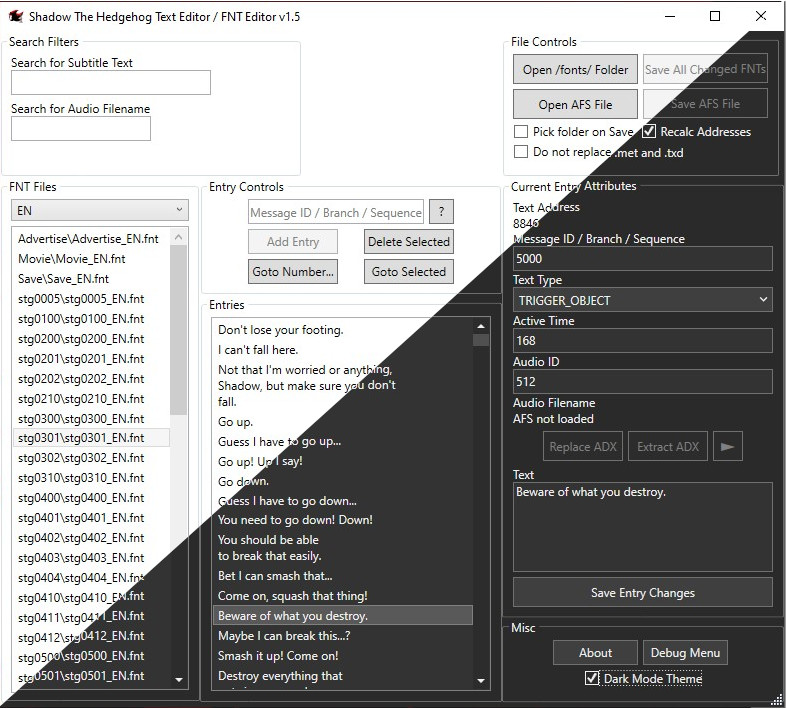Select entry "Guess I have to go up..."
Viewport: 787px width, 709px height.
click(x=343, y=442)
